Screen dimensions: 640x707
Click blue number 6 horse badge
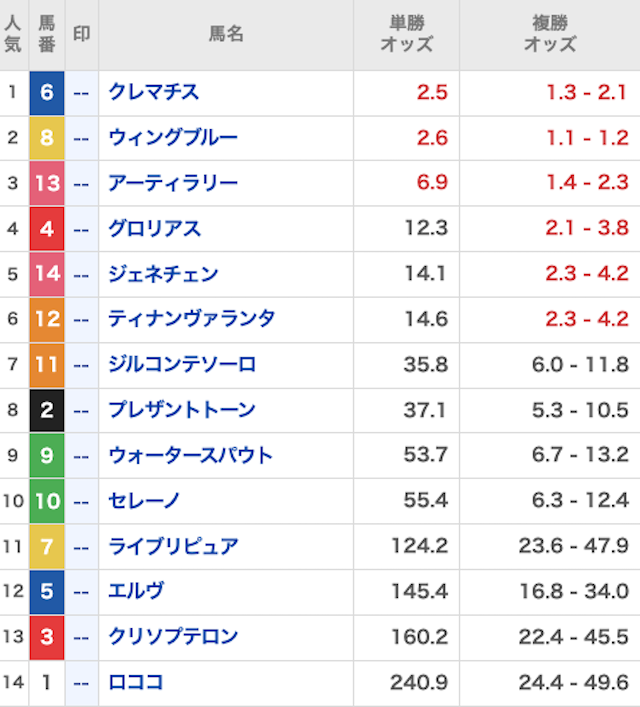coord(47,93)
